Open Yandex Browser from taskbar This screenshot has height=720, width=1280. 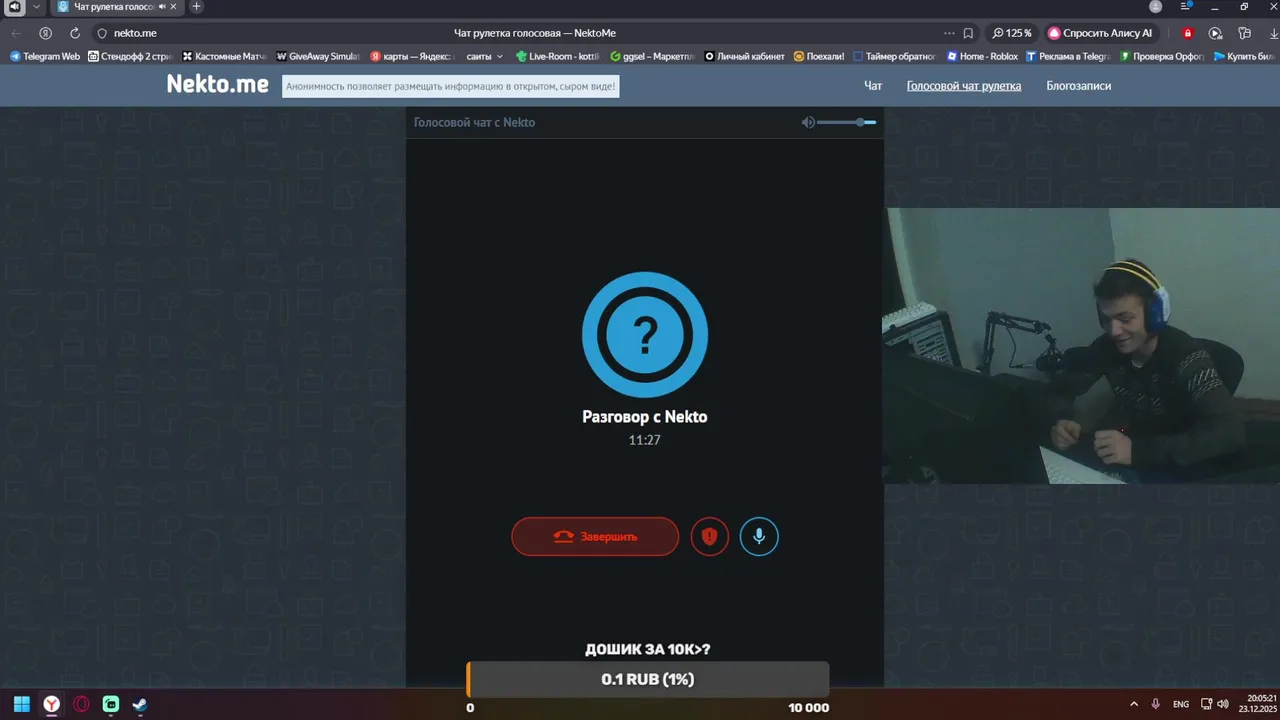pyautogui.click(x=51, y=704)
